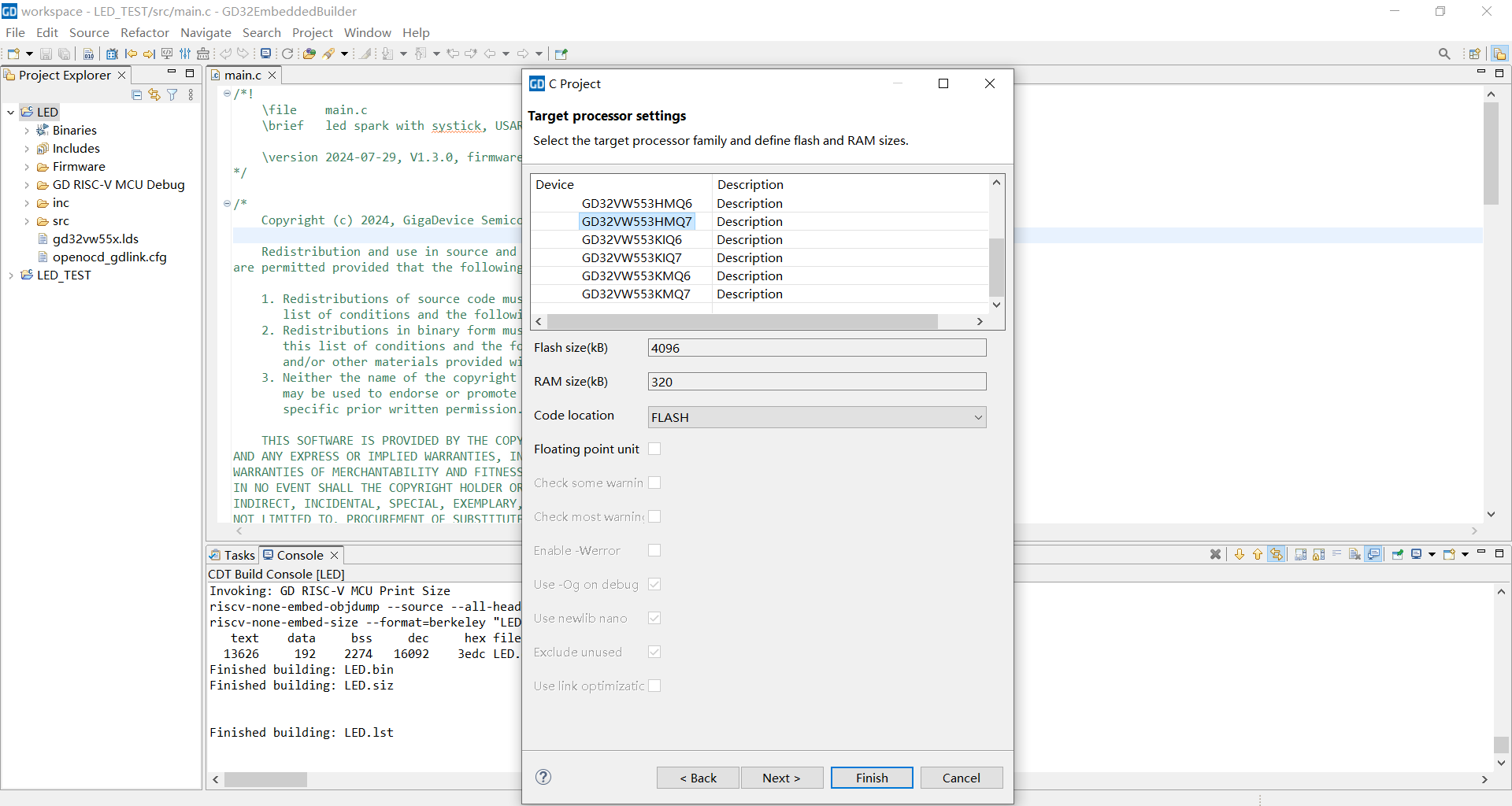Screen dimensions: 1512x806
Task: Click the help question mark icon in dialog
Action: point(543,777)
